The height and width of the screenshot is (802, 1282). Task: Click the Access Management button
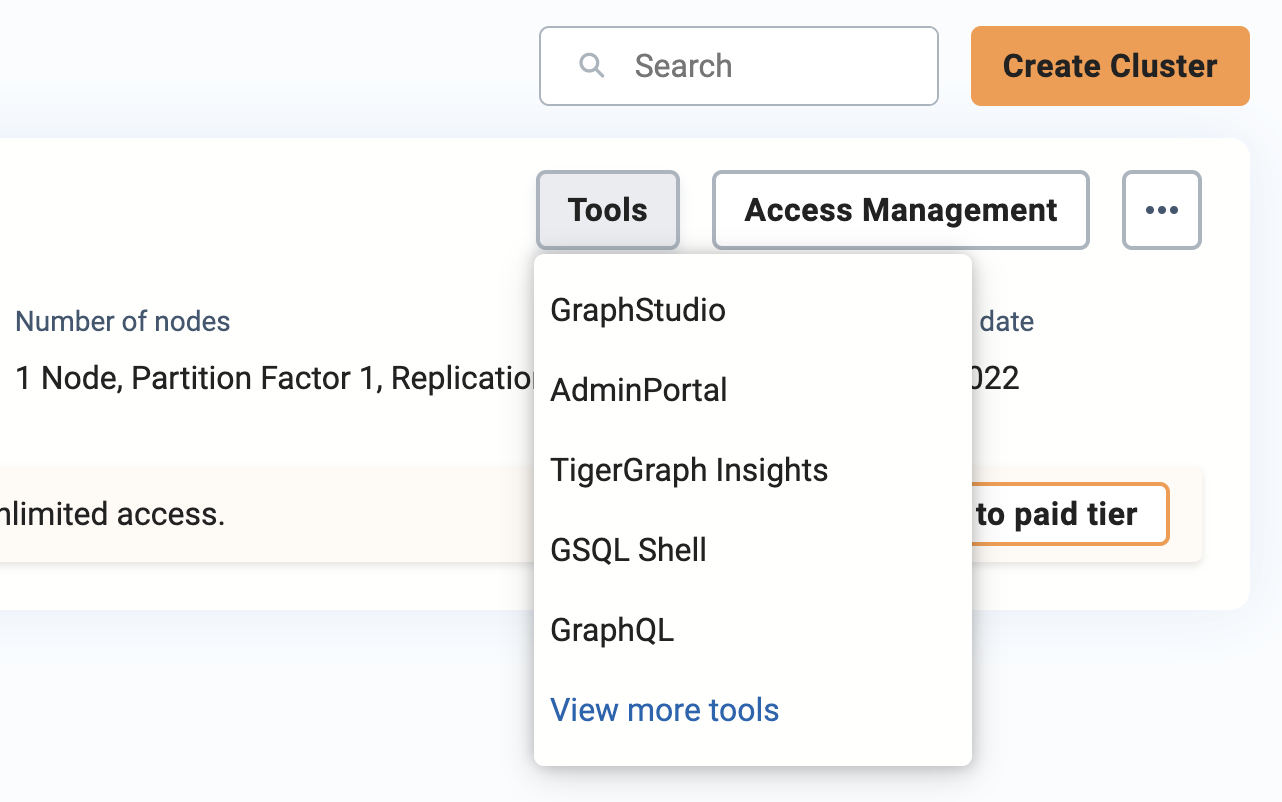click(900, 210)
